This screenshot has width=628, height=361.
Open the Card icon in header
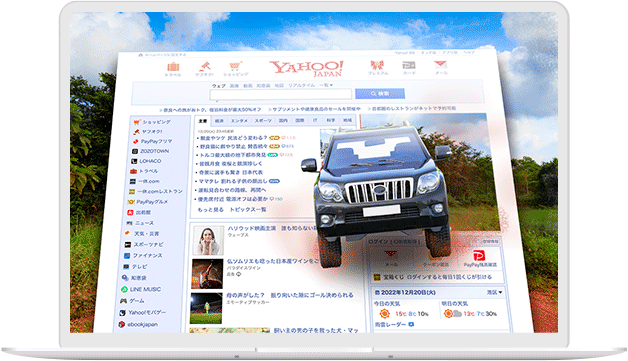(x=409, y=65)
